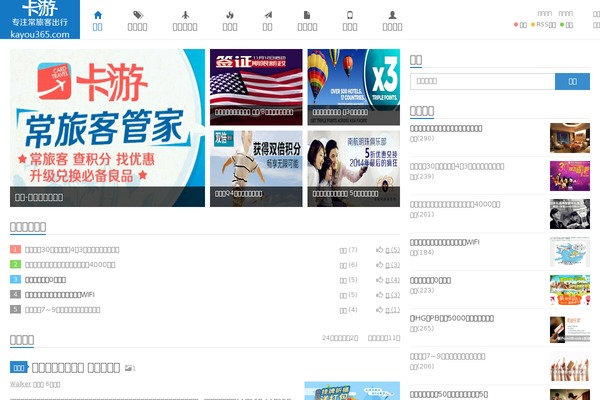
Task: Open the 获得双倍积分 banner
Action: [256, 168]
